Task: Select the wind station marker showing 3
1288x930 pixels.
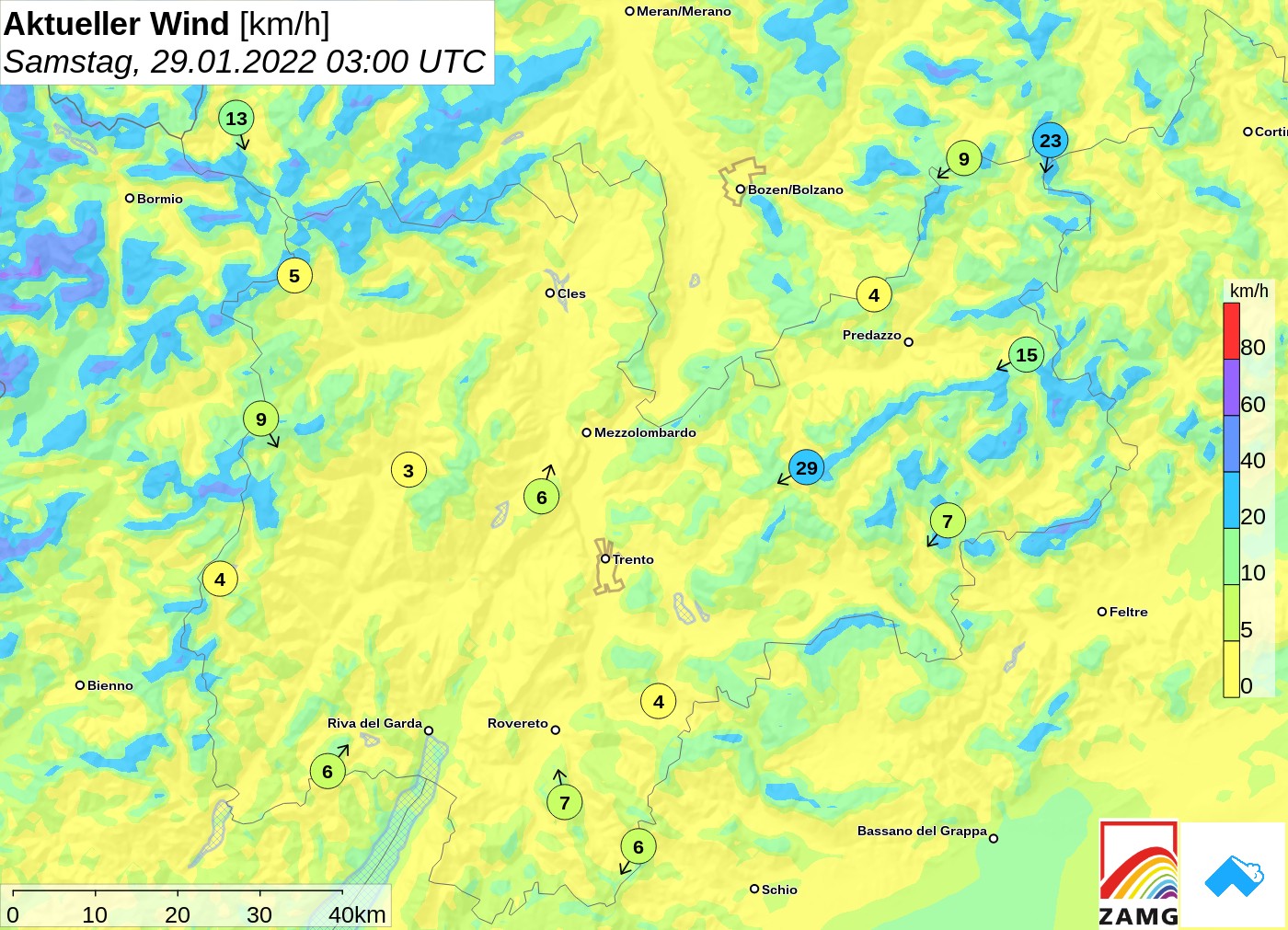Action: point(408,471)
